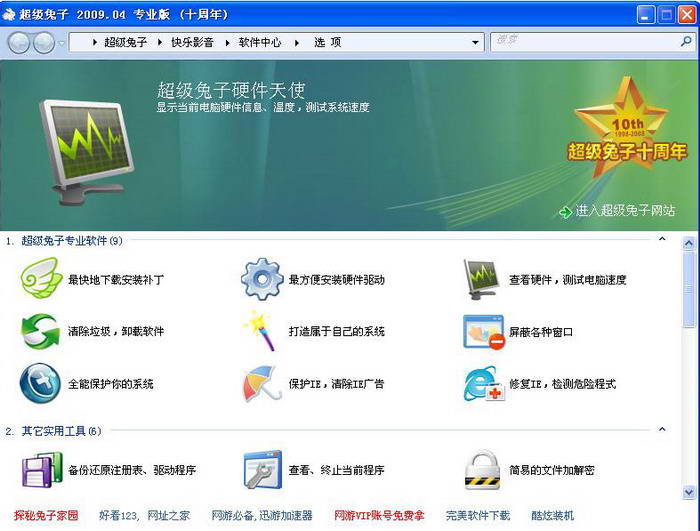The height and width of the screenshot is (531, 700).
Task: Click the padlock file encryption icon
Action: [482, 470]
